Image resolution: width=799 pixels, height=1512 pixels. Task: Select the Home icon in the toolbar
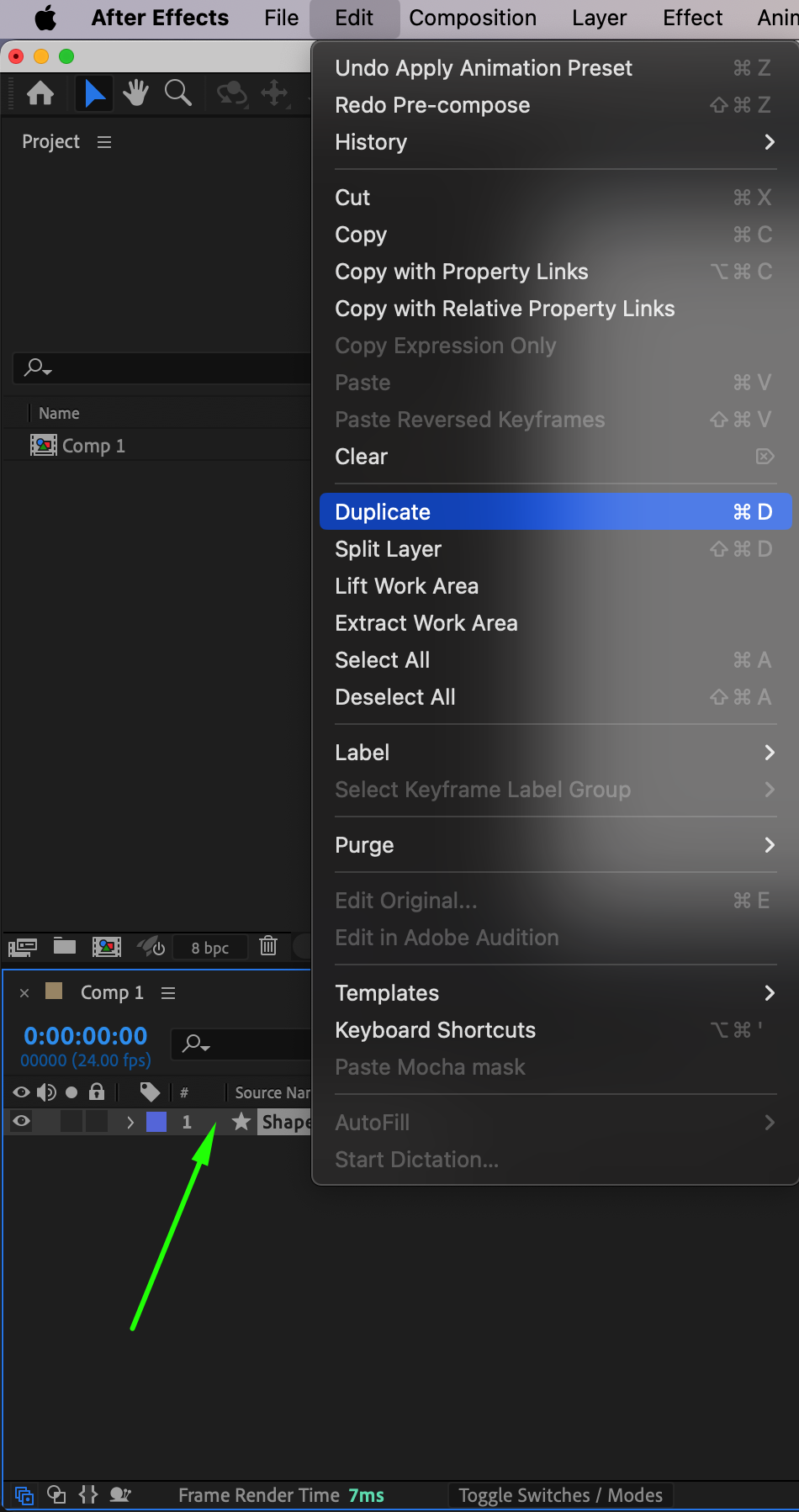pyautogui.click(x=40, y=93)
